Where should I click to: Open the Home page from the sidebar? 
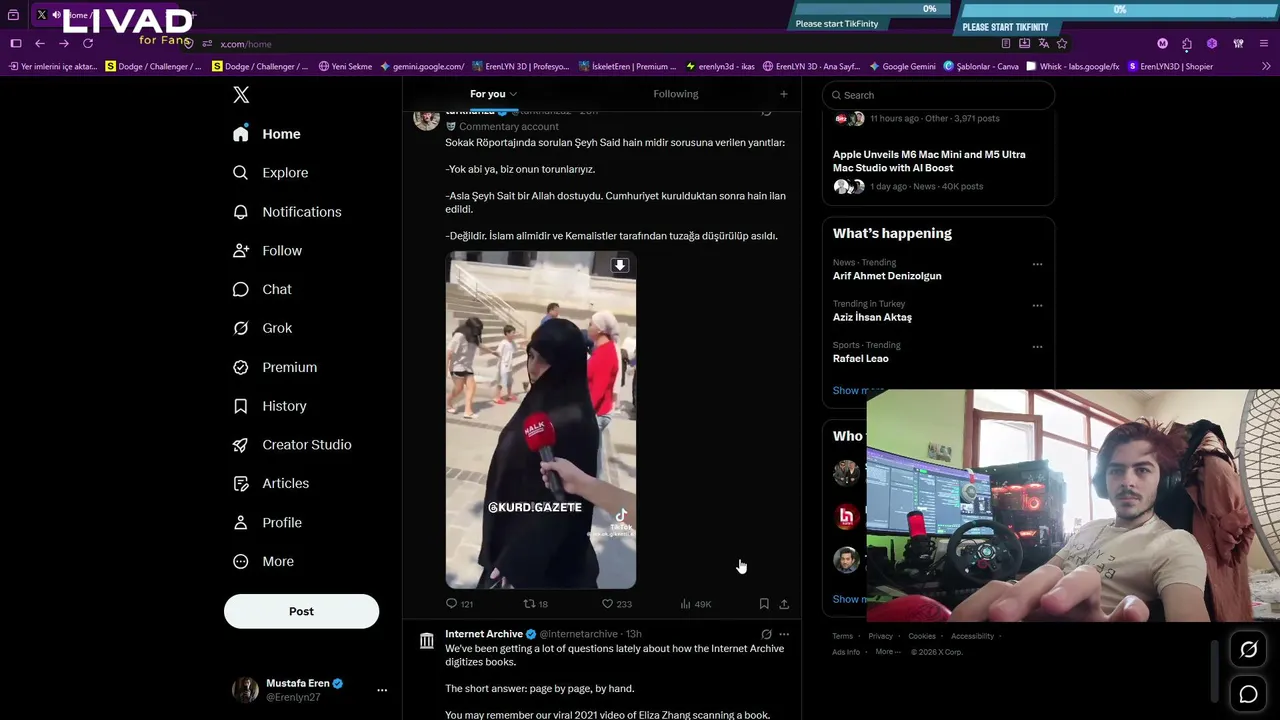point(266,134)
